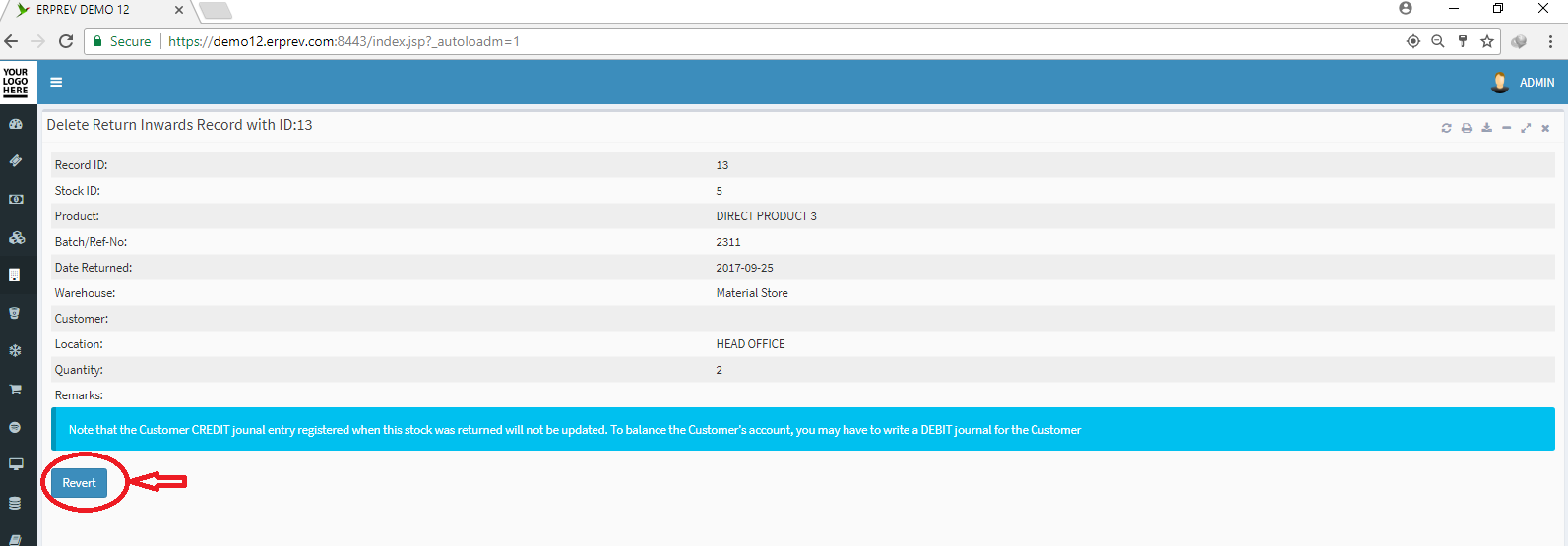Click the YOUR LOGO HERE logo
The image size is (1568, 546).
coord(16,82)
